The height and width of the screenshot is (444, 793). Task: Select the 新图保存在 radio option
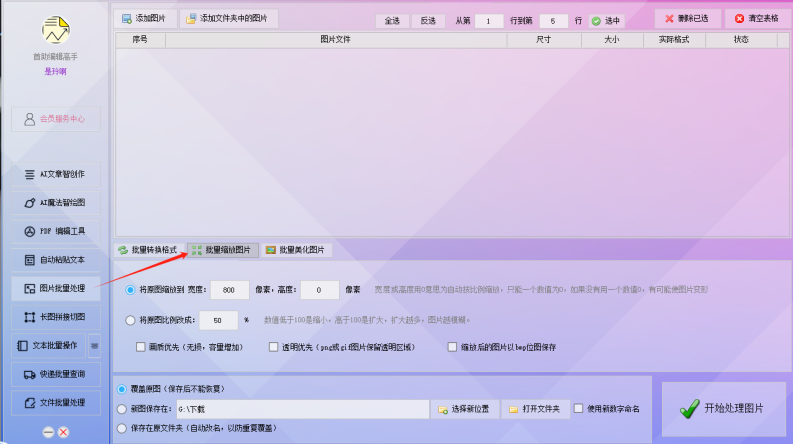click(122, 409)
